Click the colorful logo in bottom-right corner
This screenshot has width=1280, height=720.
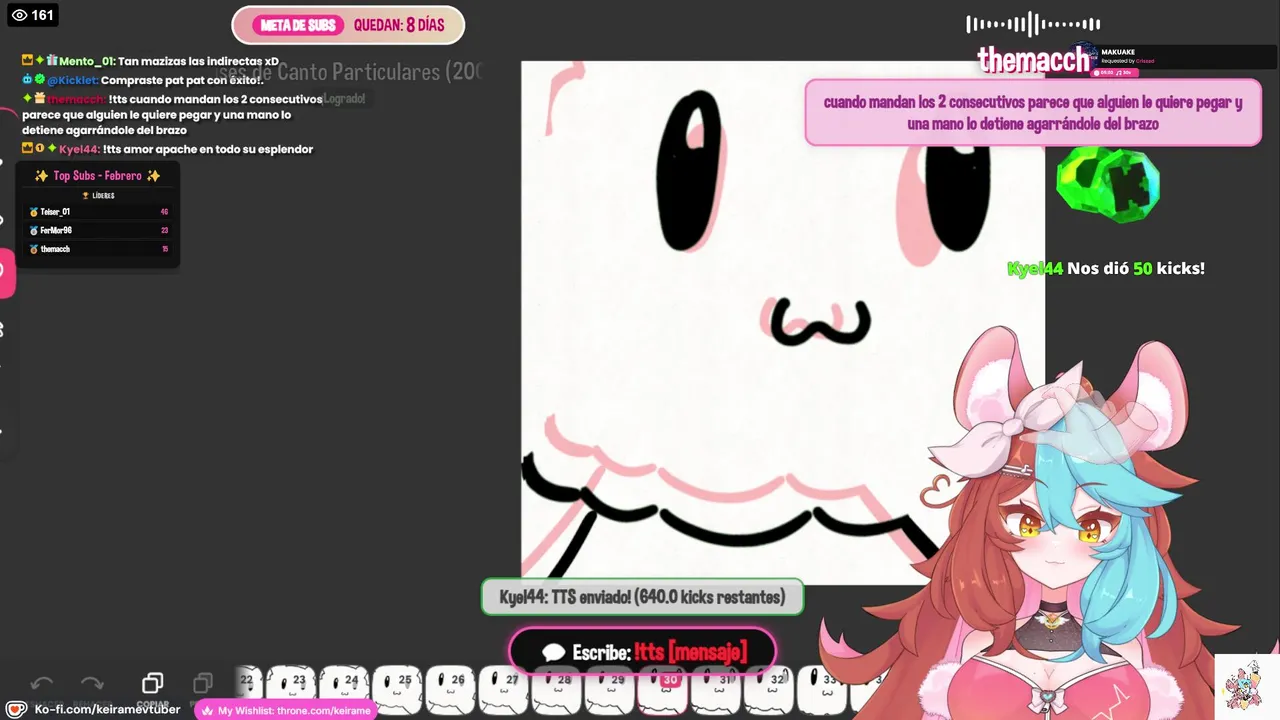point(1245,687)
